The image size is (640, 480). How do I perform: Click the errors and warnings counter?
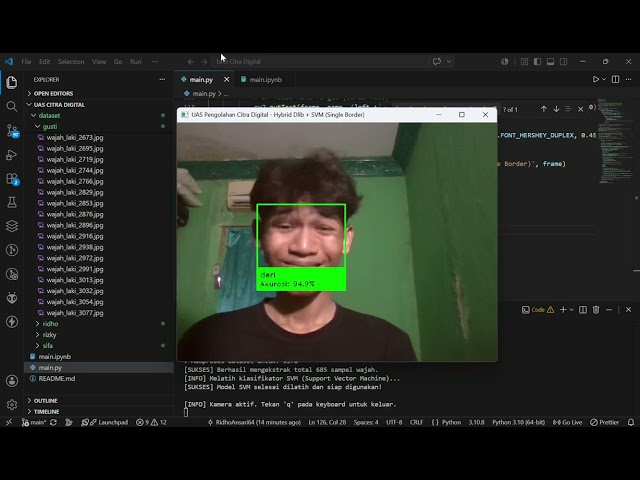(151, 422)
